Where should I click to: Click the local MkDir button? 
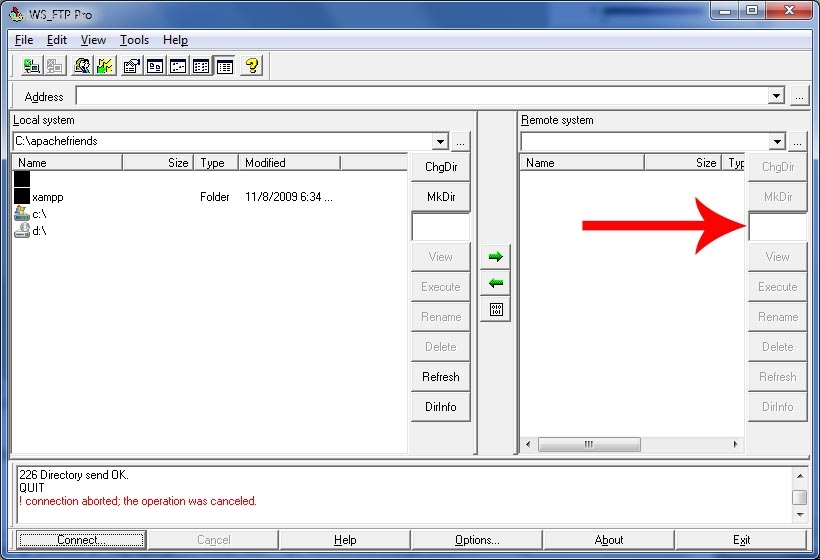coord(441,197)
